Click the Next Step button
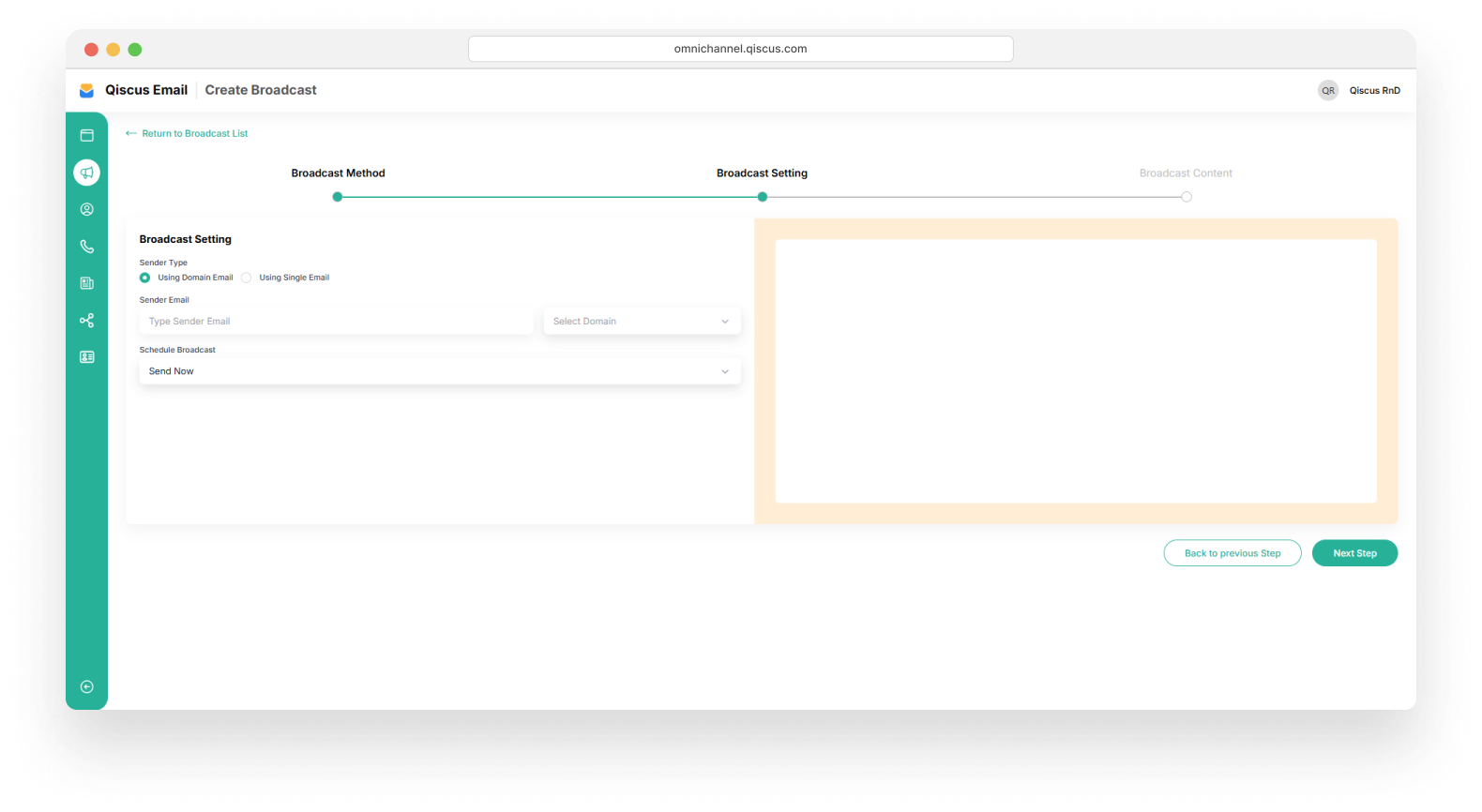Screen dimensions: 1482x812 pos(1354,553)
